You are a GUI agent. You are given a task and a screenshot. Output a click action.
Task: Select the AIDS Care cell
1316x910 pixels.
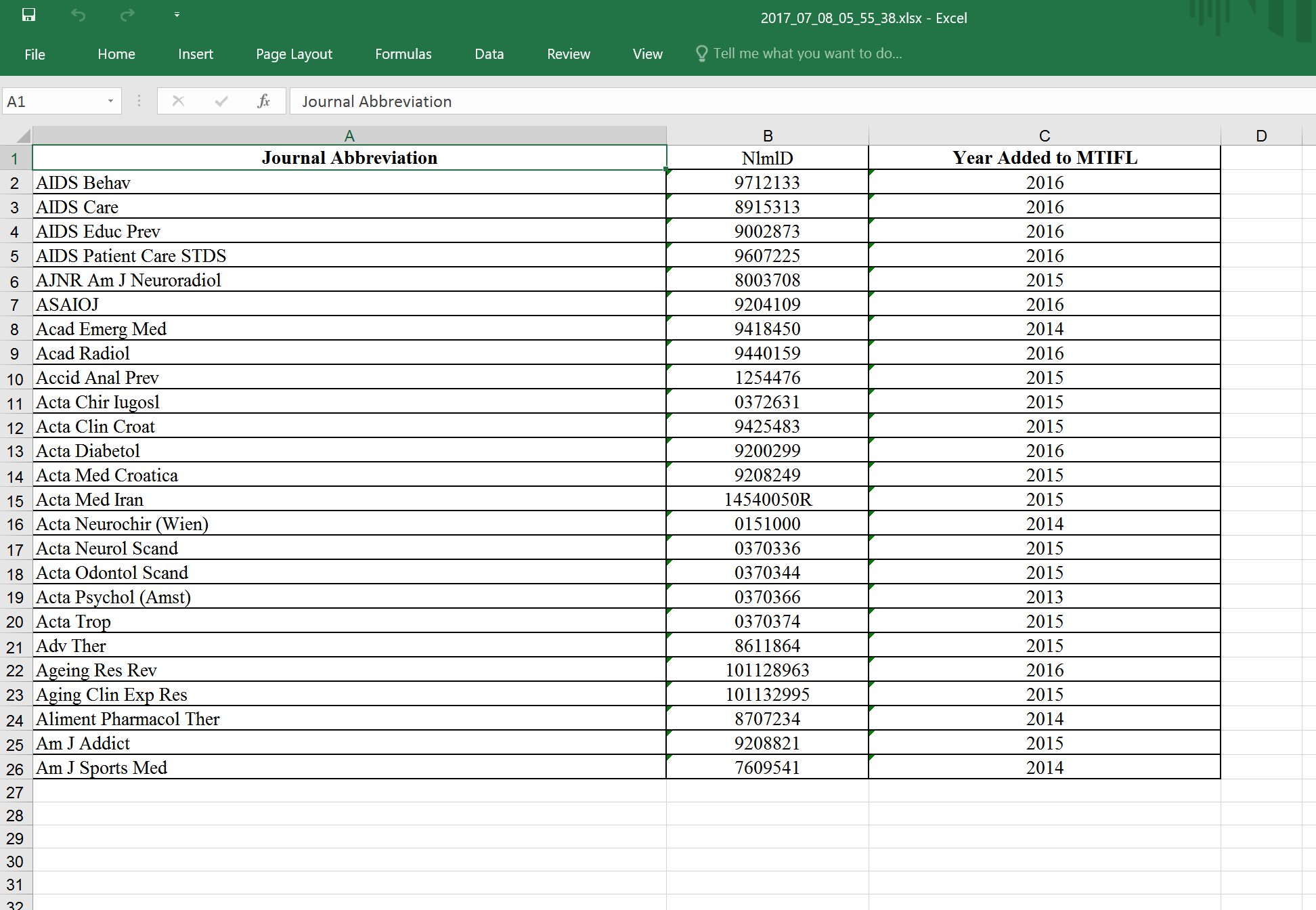coord(349,207)
